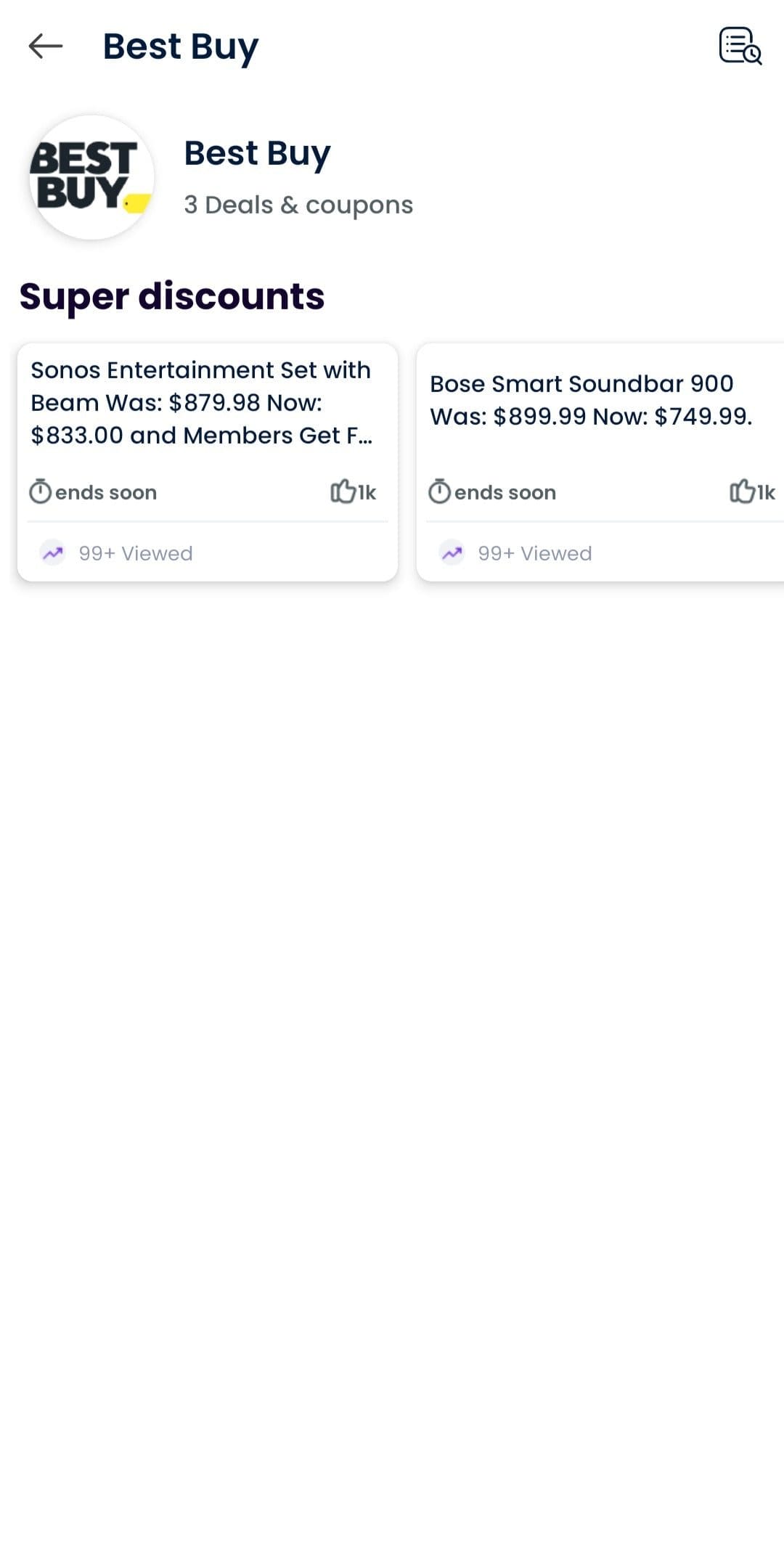This screenshot has height=1542, width=784.
Task: Click the timer icon on Bose deal
Action: [x=439, y=491]
